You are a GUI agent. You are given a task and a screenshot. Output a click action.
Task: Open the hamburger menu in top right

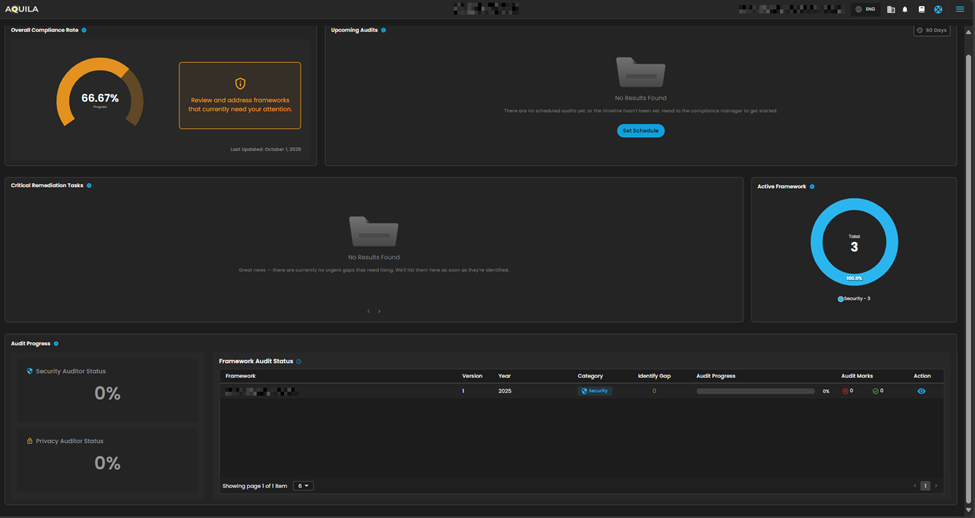[x=960, y=9]
